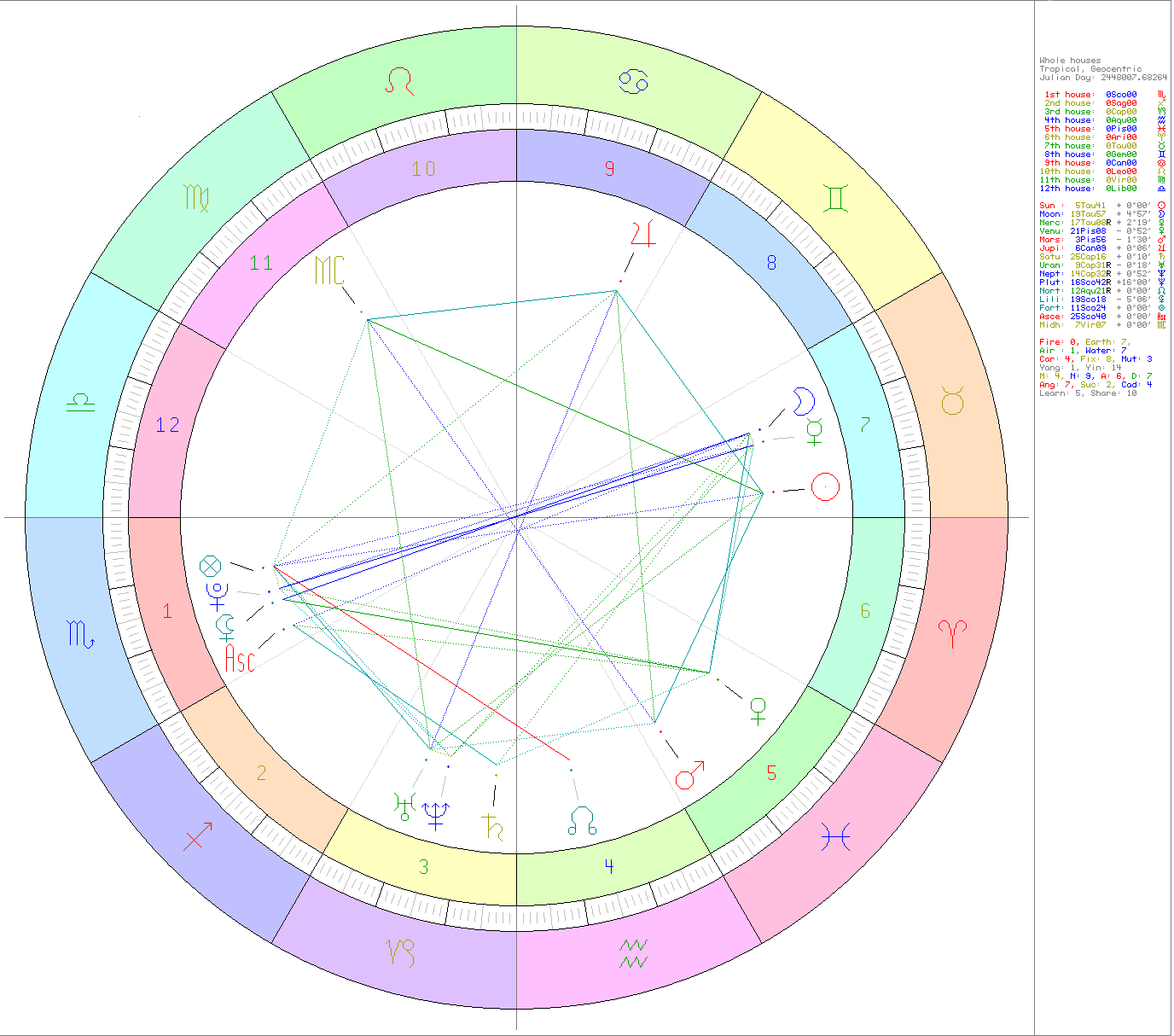Select the 'Jupi: 6Can09' sidebar row
This screenshot has height=1036, width=1174.
click(x=1103, y=248)
